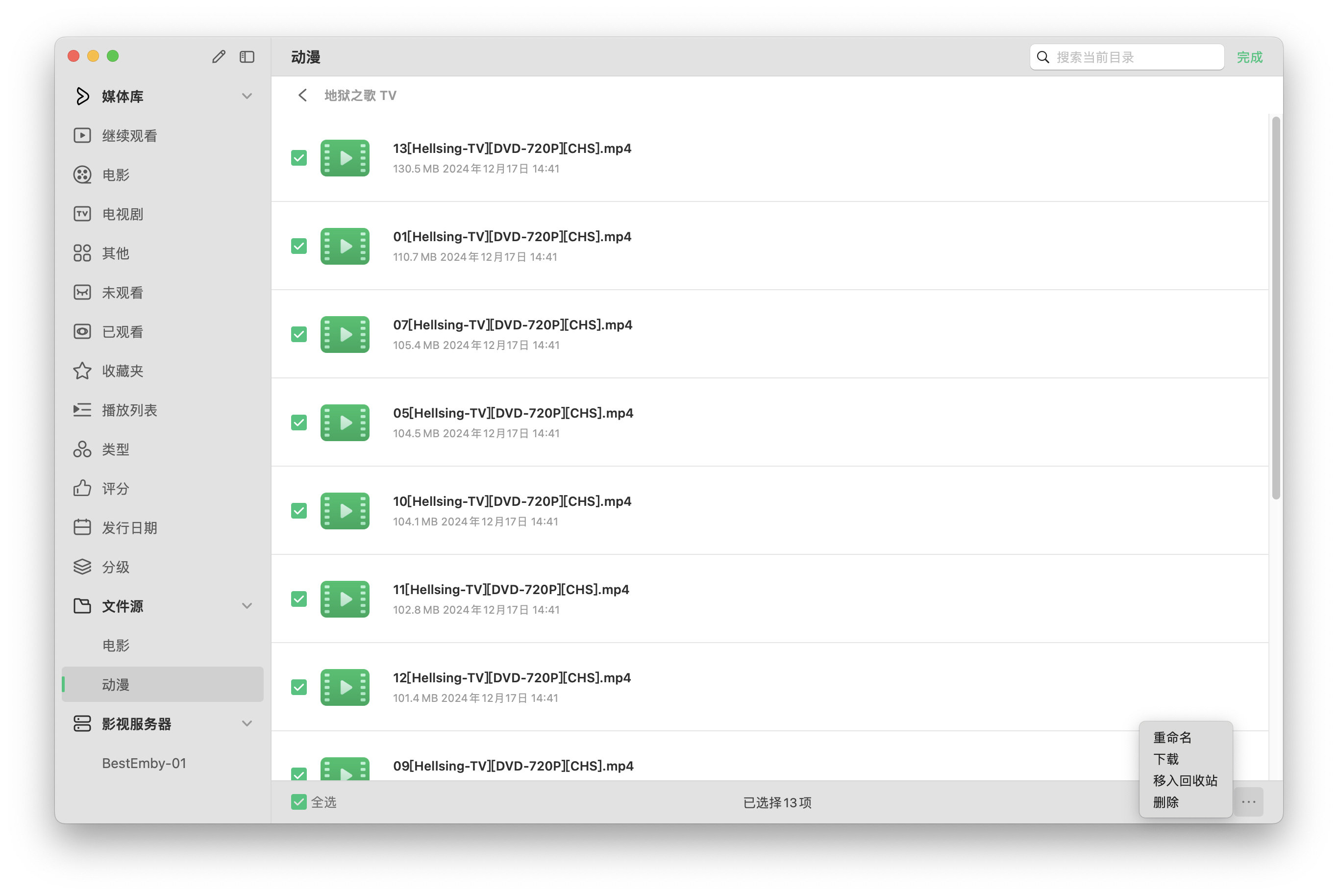Toggle the 全选 select-all checkbox

point(299,802)
